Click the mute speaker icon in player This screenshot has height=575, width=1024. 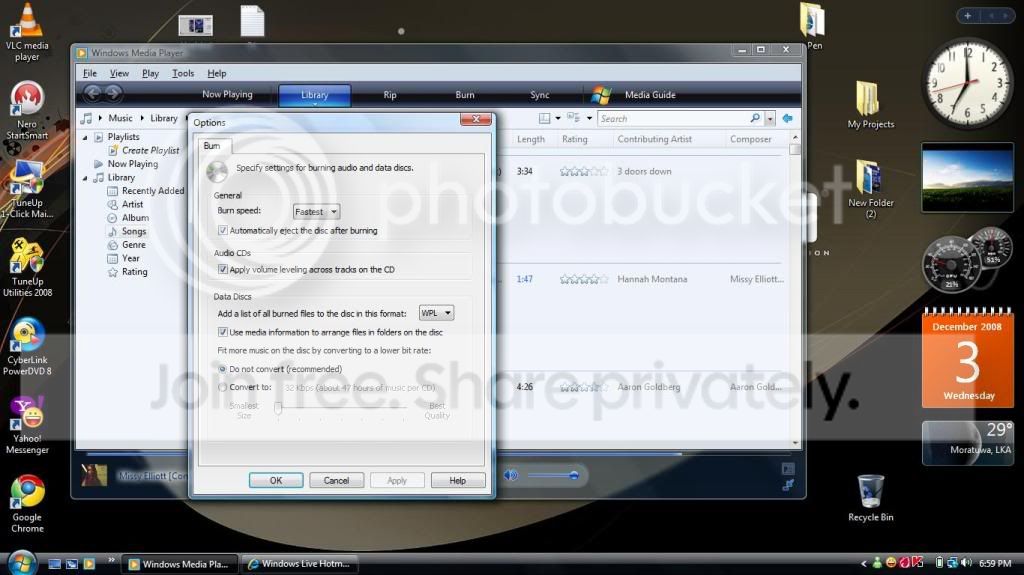(x=511, y=475)
